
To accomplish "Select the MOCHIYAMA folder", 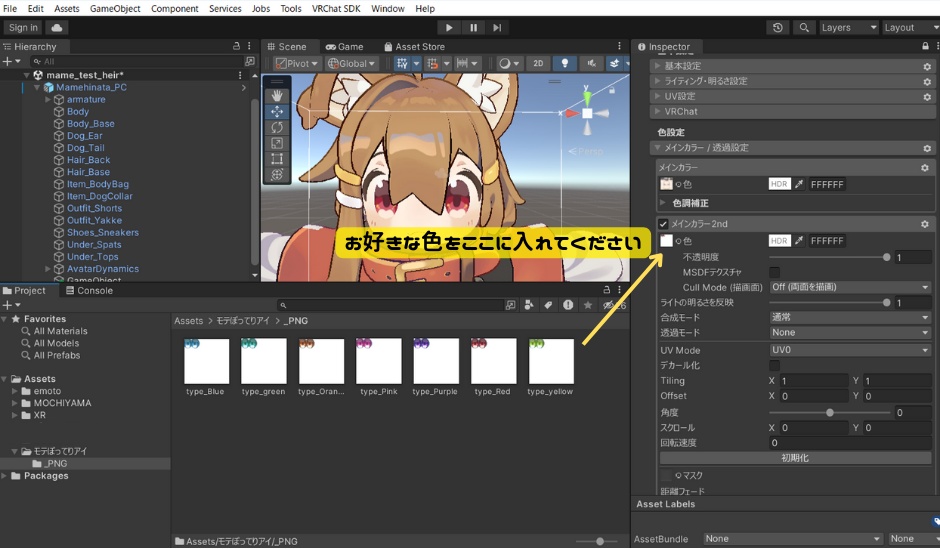I will pyautogui.click(x=62, y=403).
